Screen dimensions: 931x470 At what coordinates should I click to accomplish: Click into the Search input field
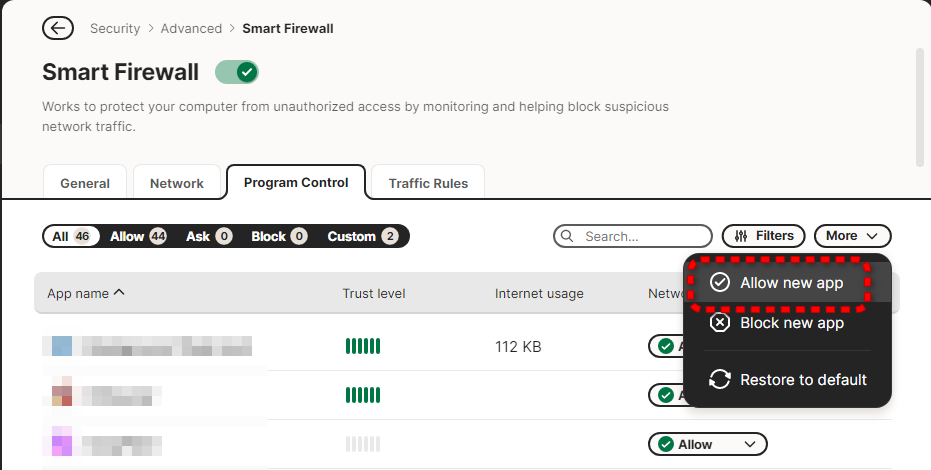(643, 237)
